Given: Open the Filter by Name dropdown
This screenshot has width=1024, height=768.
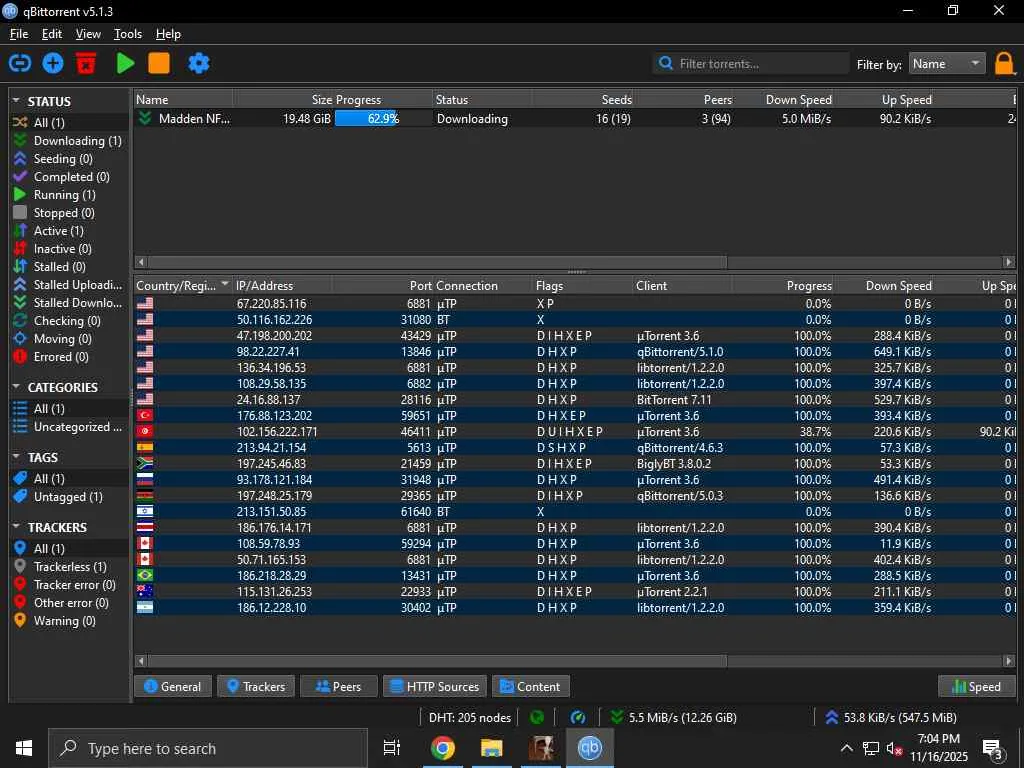Looking at the screenshot, I should point(947,63).
